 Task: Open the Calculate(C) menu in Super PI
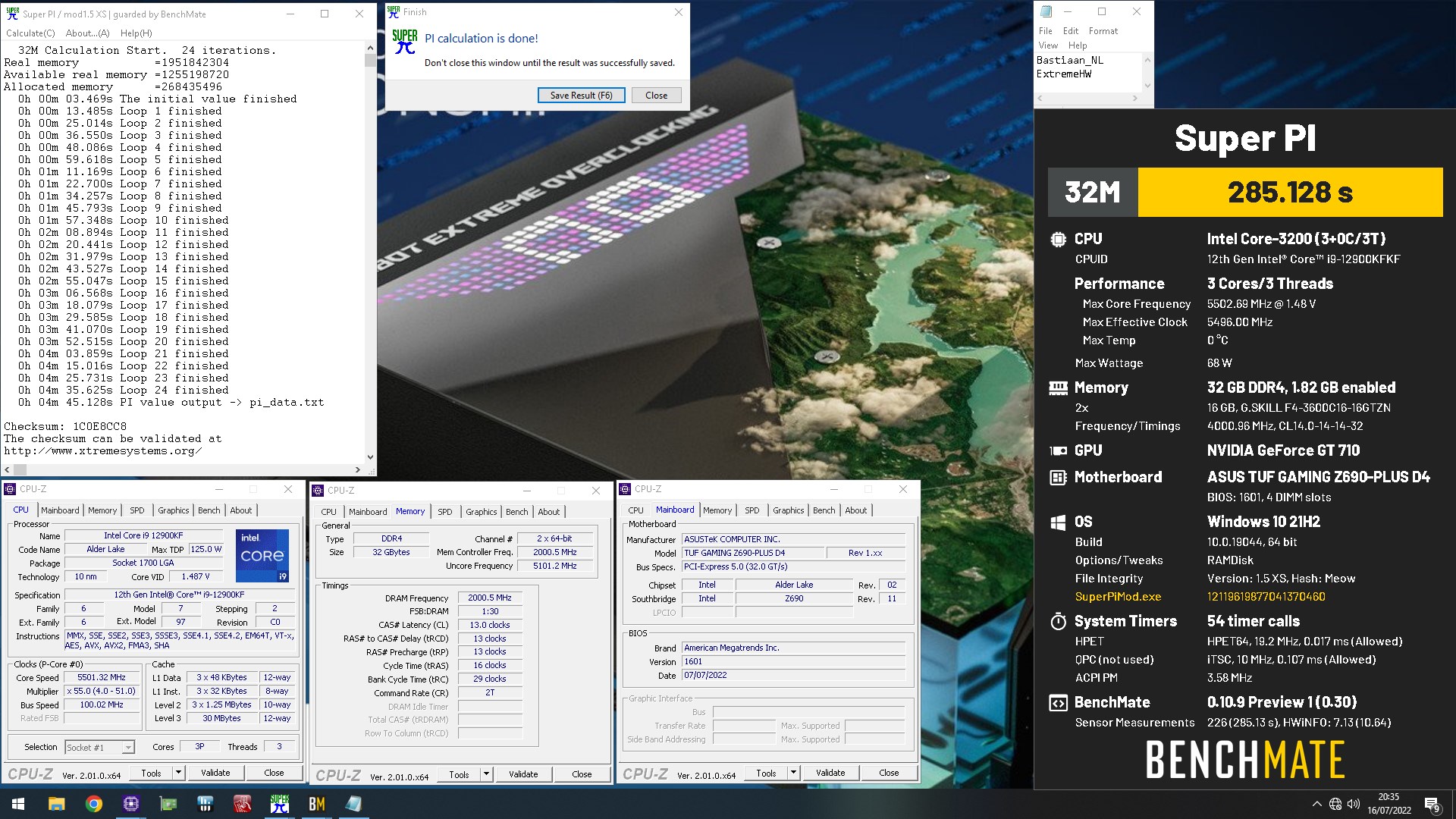coord(30,33)
